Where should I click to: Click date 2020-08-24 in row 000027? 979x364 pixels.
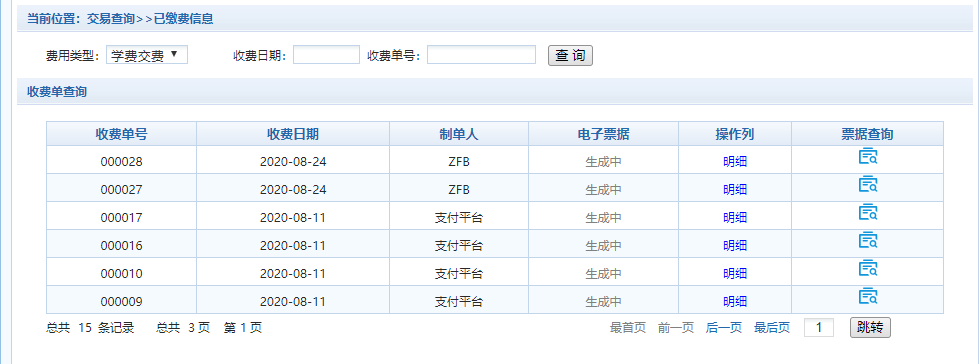pyautogui.click(x=293, y=190)
